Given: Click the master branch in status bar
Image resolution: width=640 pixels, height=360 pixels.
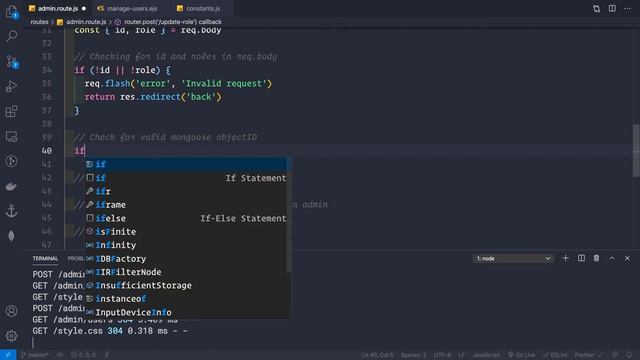Looking at the screenshot, I should point(34,355).
